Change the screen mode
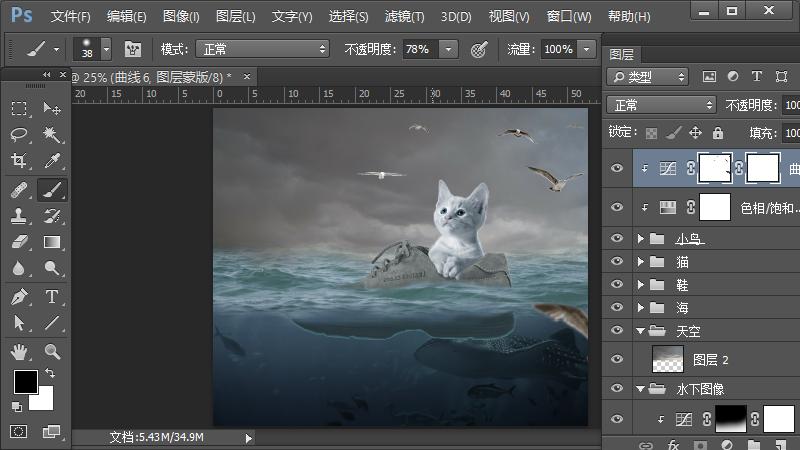This screenshot has height=450, width=800. click(x=52, y=432)
